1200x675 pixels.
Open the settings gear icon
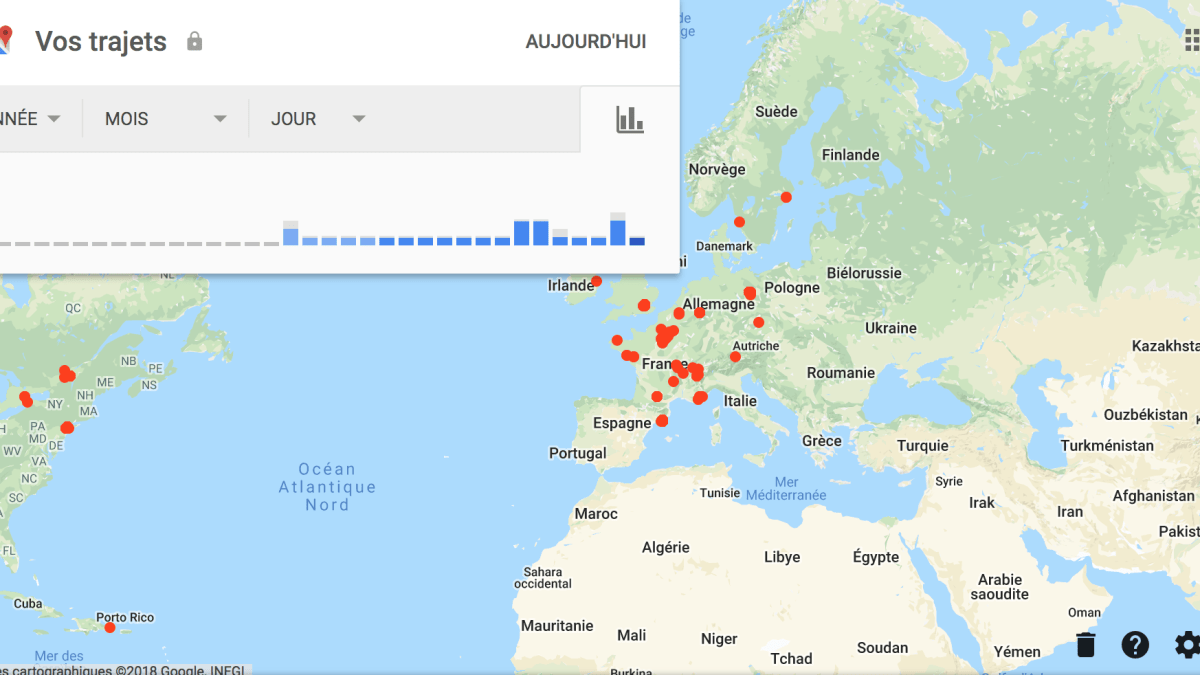[x=1187, y=645]
